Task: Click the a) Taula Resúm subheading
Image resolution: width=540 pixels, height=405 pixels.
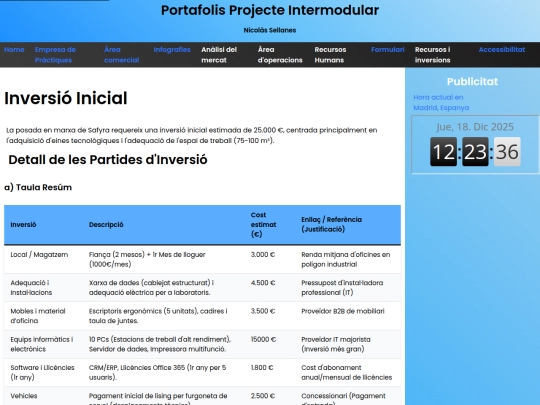Action: point(38,187)
